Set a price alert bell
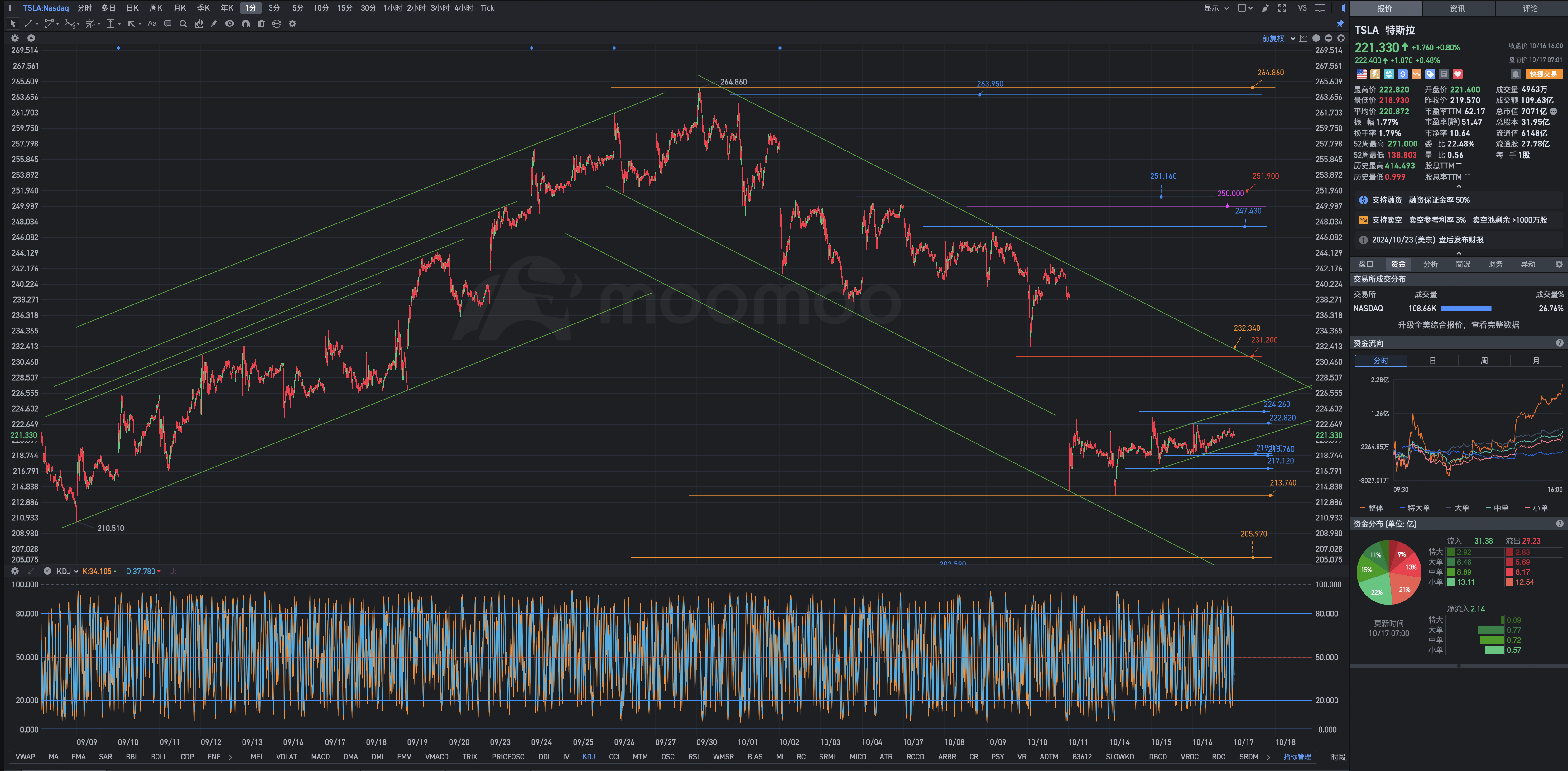The width and height of the screenshot is (1568, 771). click(x=1515, y=74)
